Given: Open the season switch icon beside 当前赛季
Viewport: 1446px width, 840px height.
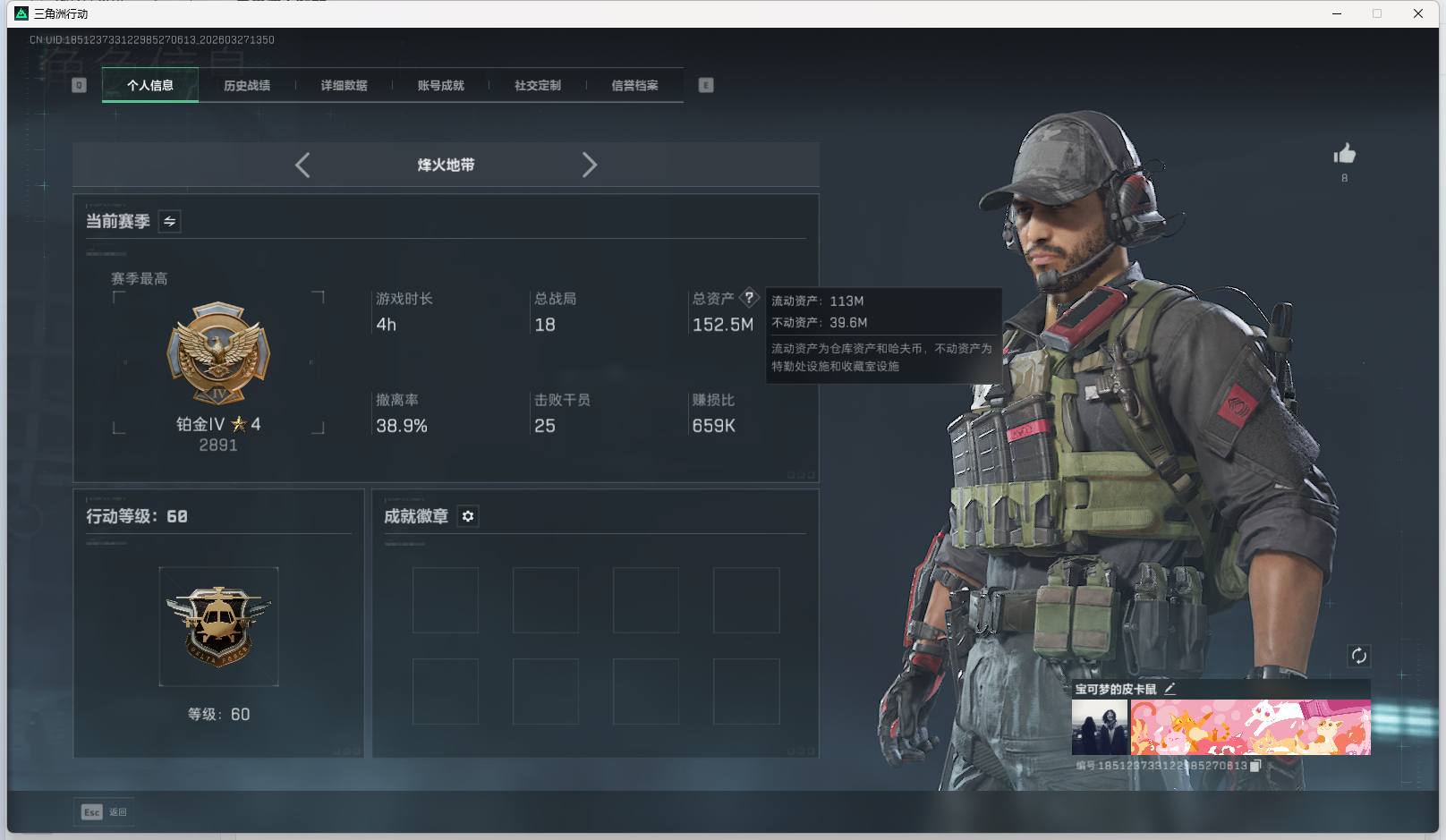Looking at the screenshot, I should (168, 221).
